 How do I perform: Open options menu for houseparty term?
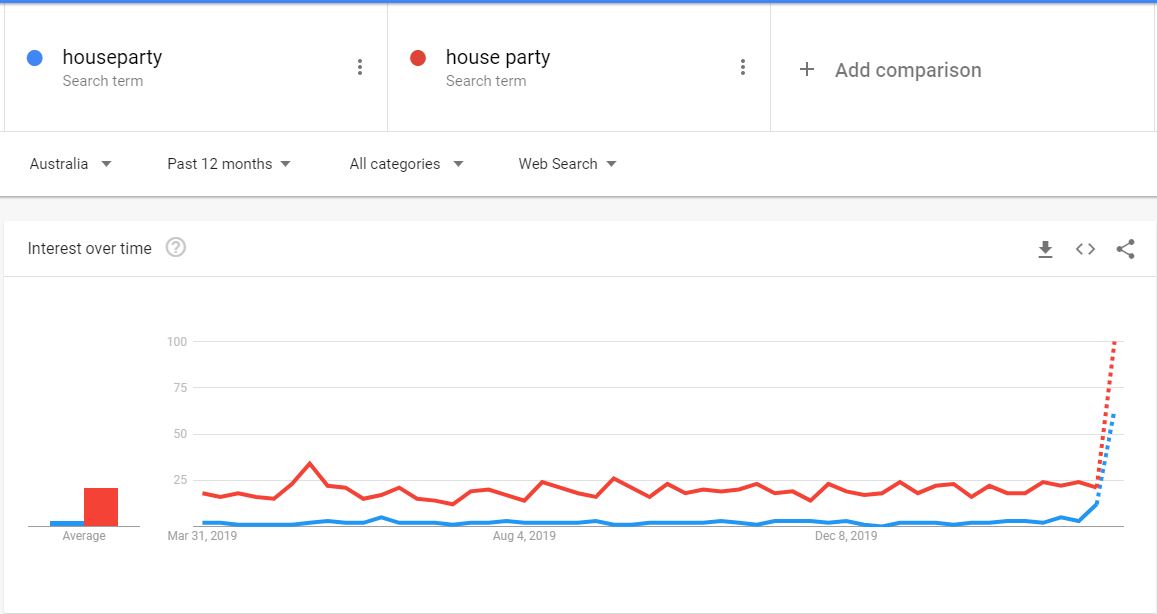(x=359, y=67)
